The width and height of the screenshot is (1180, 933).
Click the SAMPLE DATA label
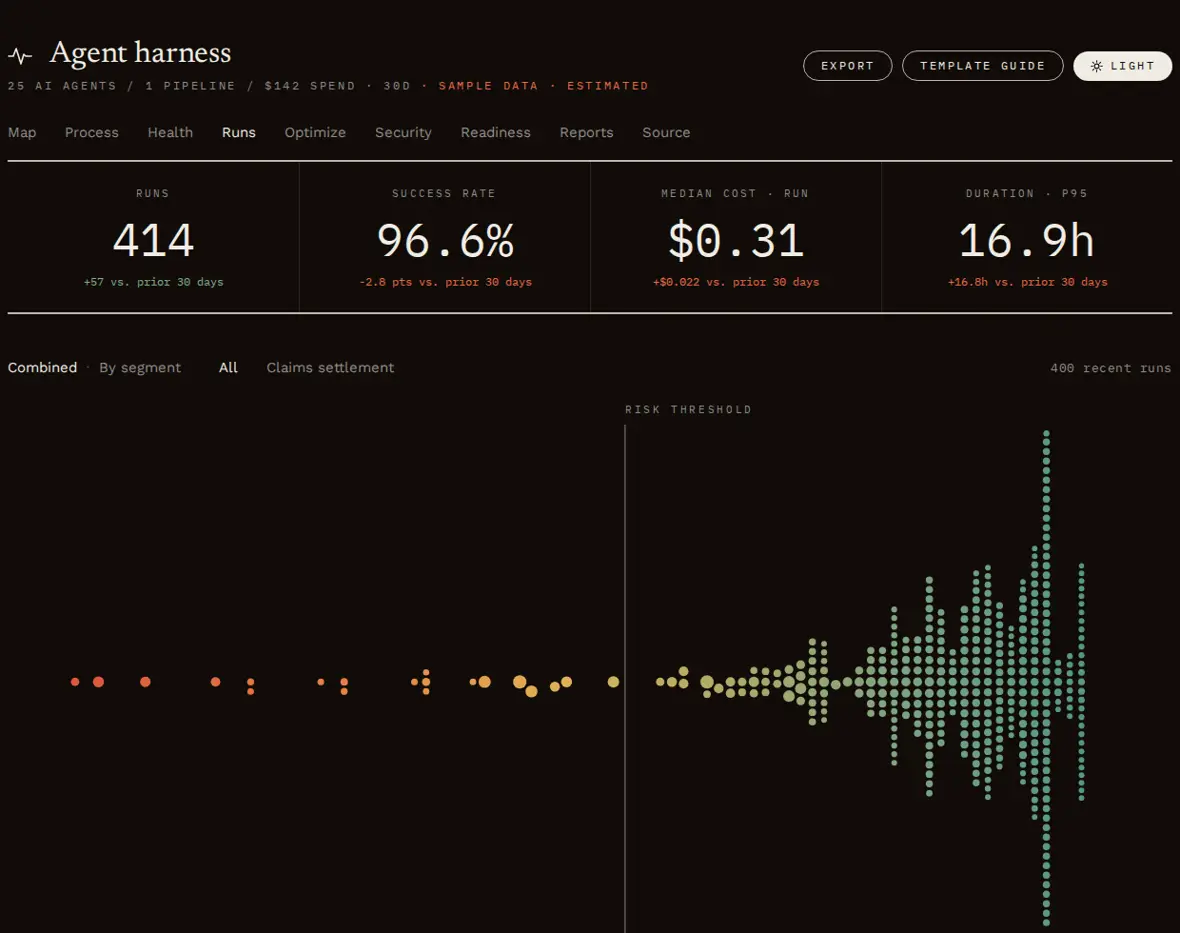488,86
